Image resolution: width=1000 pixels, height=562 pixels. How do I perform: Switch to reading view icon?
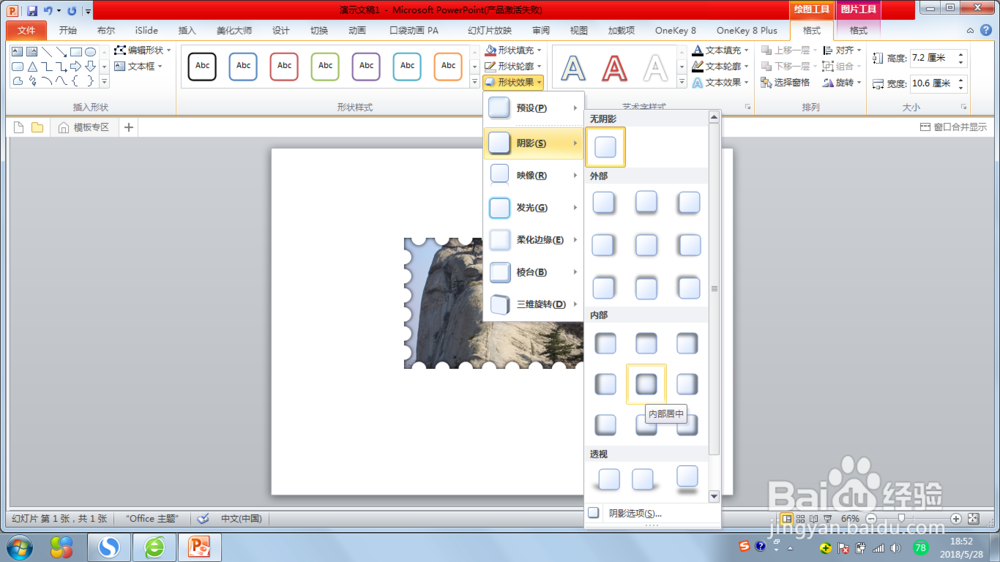point(814,519)
